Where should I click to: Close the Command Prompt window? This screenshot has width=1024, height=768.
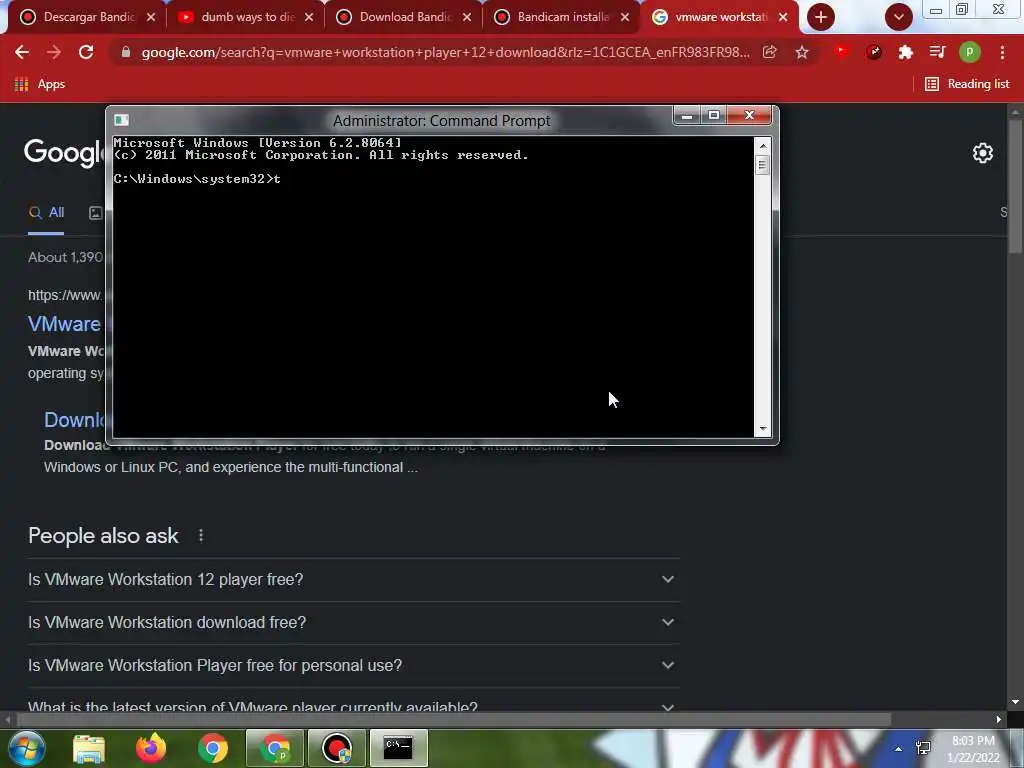coord(749,116)
